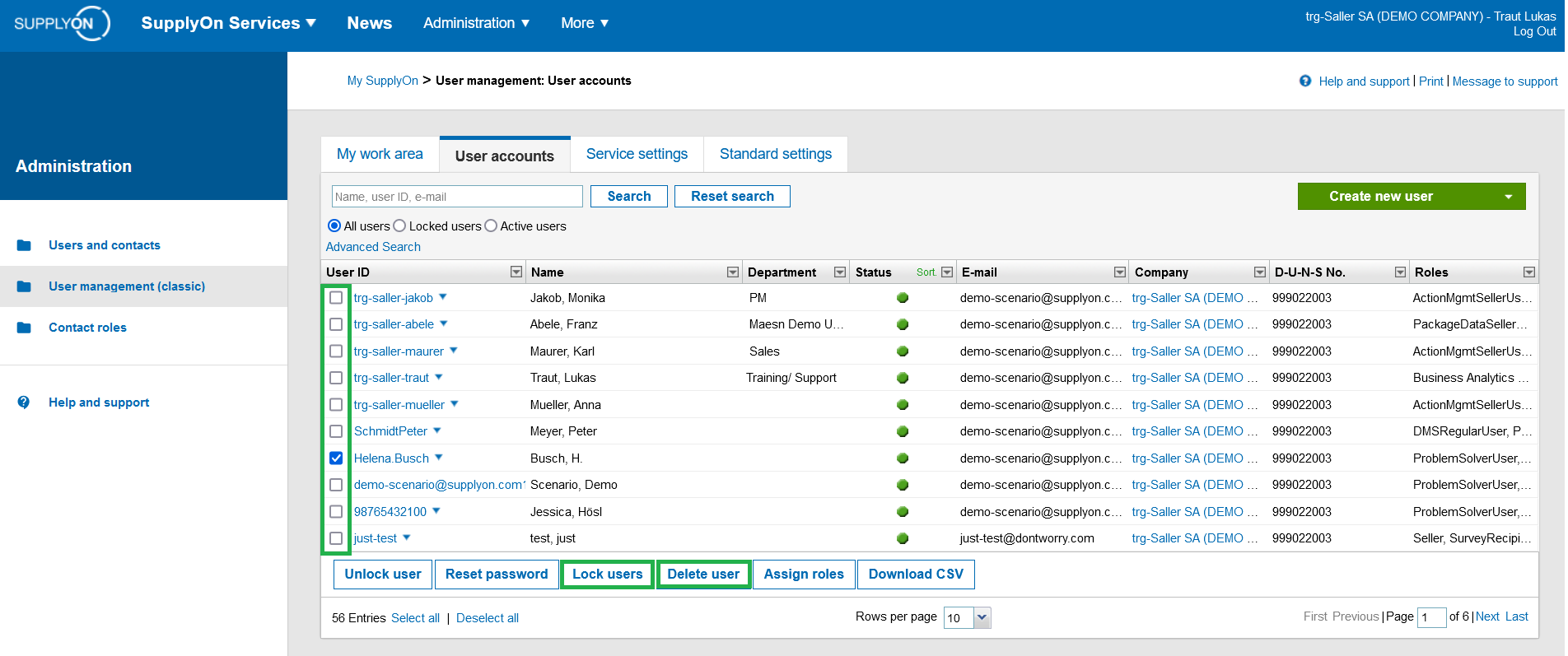Viewport: 1568px width, 656px height.
Task: Go to the Next page link
Action: click(1487, 616)
